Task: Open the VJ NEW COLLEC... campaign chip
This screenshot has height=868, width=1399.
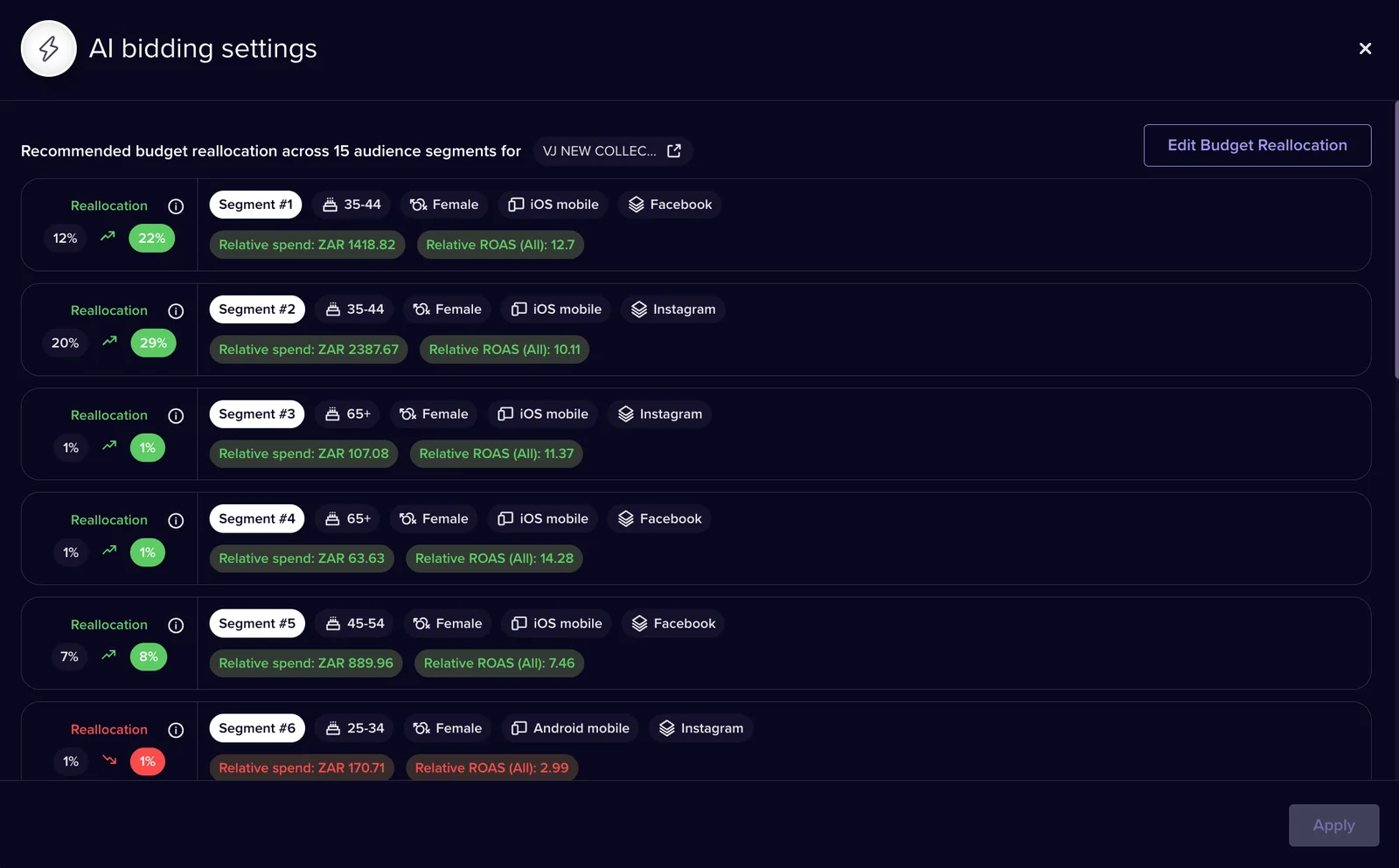Action: 612,151
